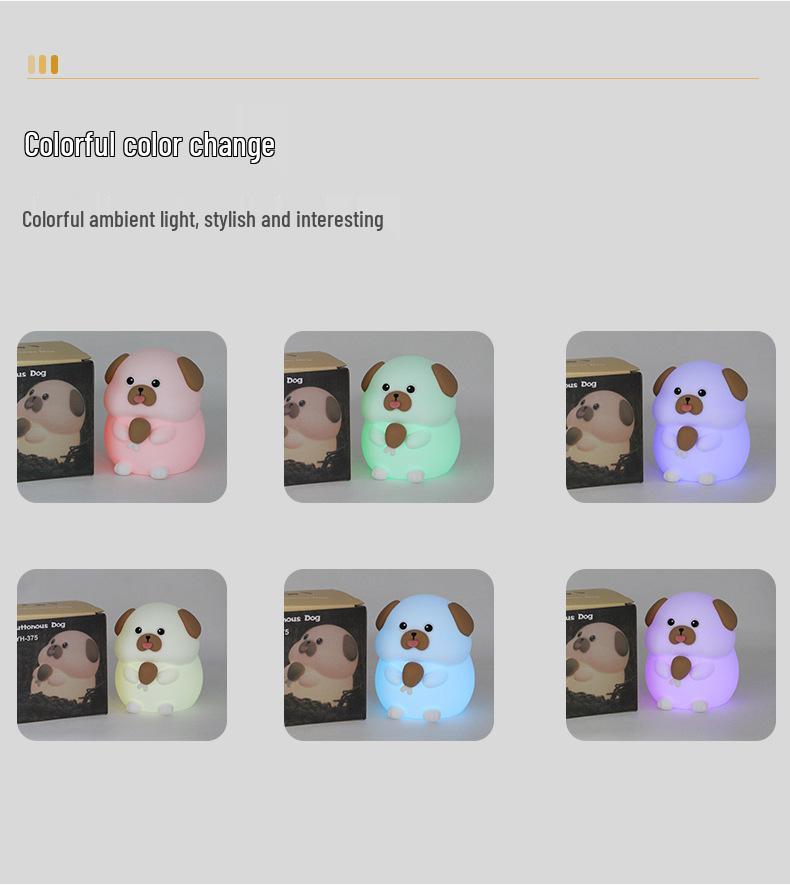Select the light blue dog lamp image

(389, 655)
